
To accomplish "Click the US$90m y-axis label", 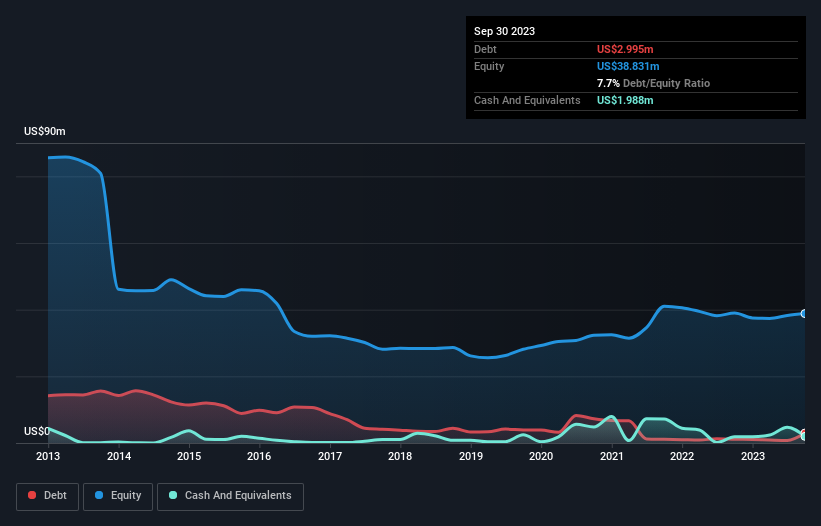I will pos(45,131).
